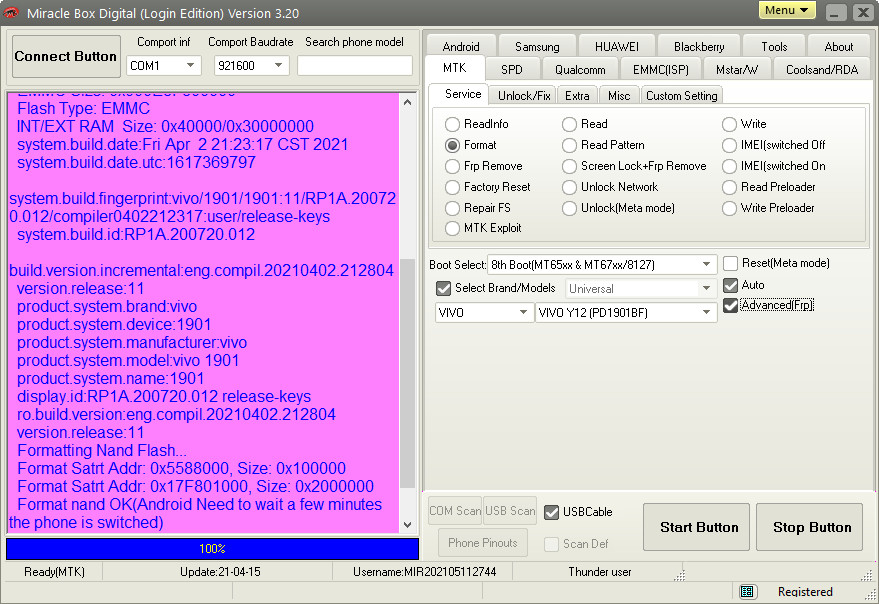The image size is (879, 604).
Task: Select the MTK tab
Action: point(455,68)
